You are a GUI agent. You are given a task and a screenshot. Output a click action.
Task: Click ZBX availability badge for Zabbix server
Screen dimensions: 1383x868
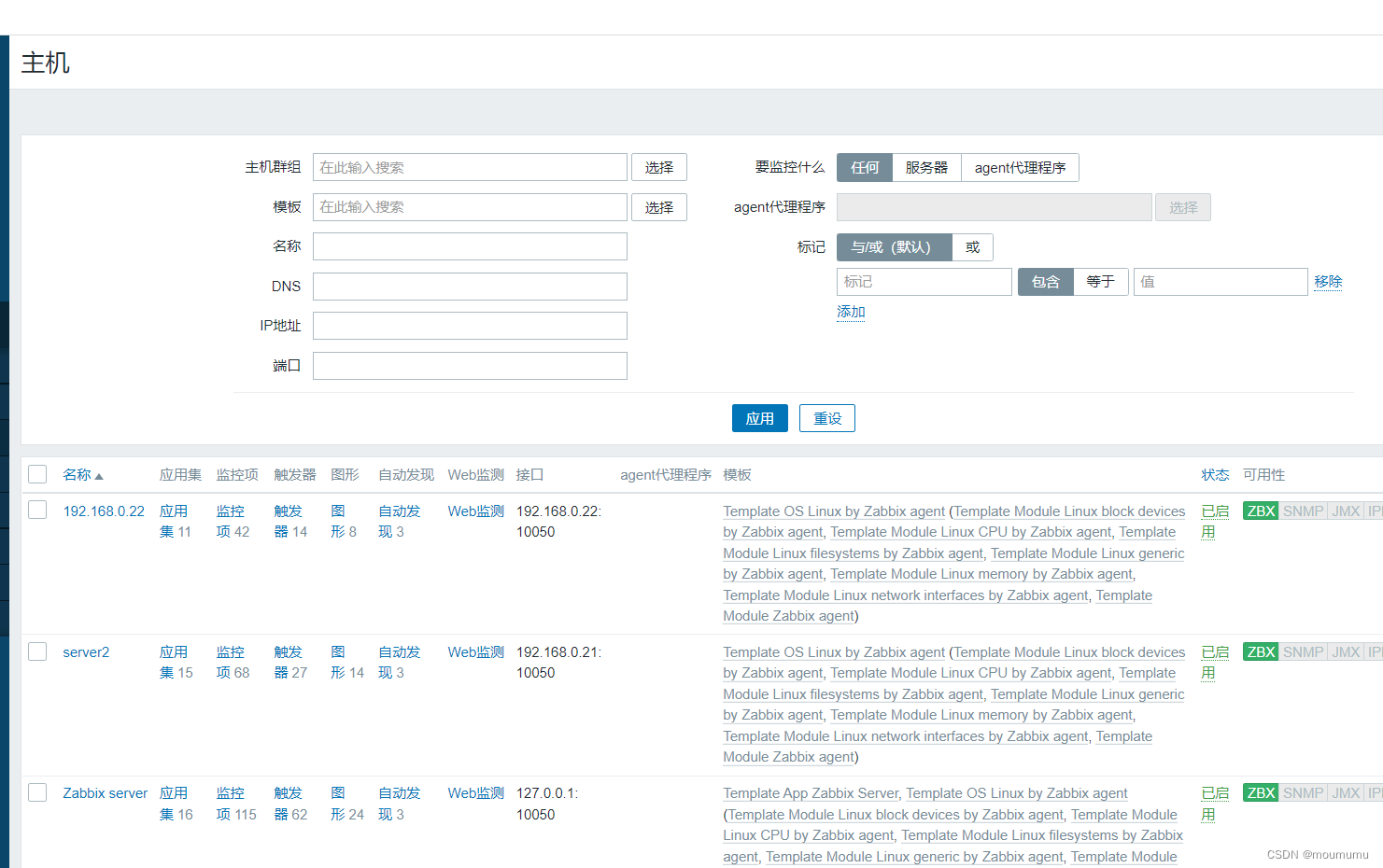[x=1261, y=792]
